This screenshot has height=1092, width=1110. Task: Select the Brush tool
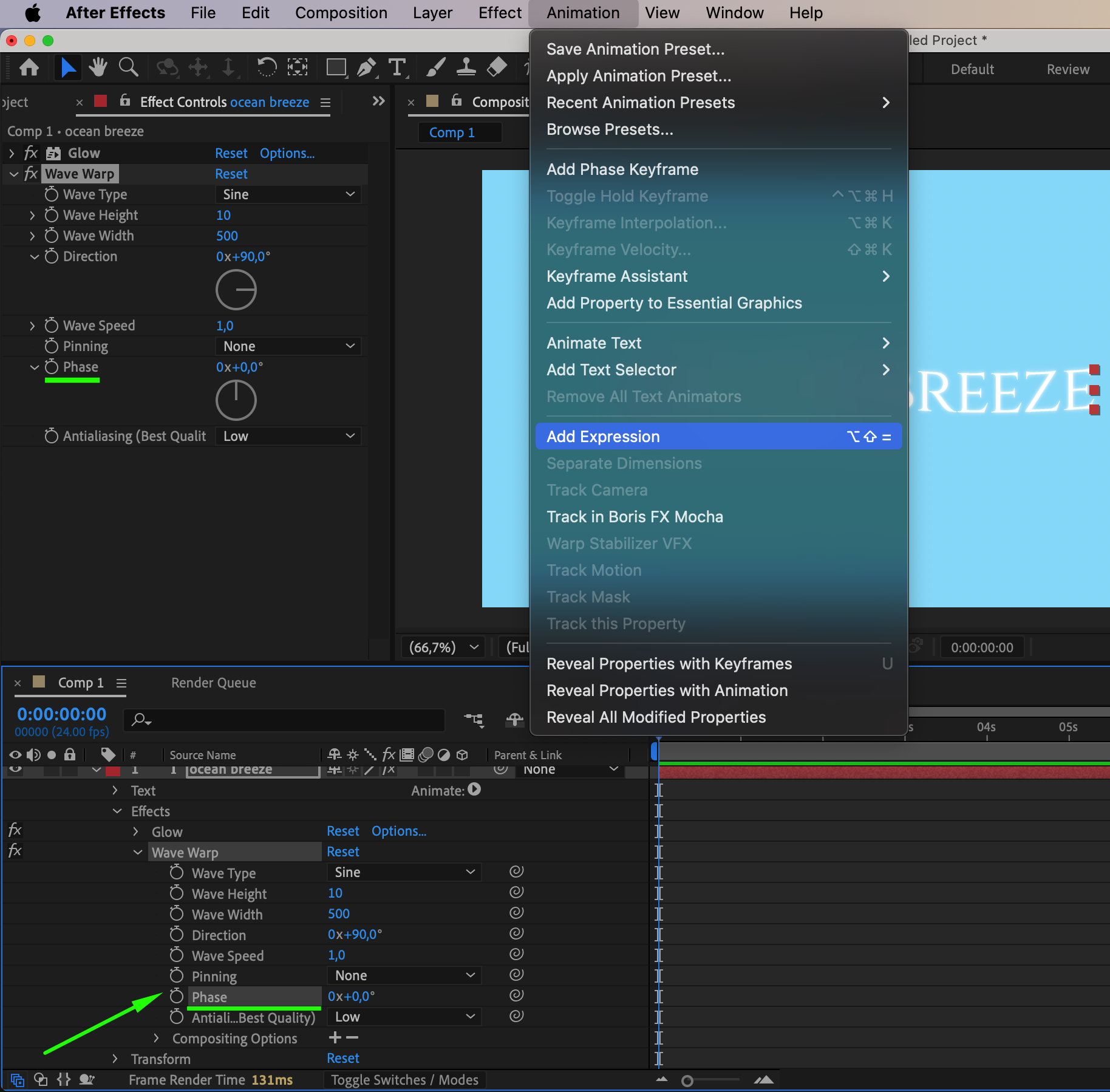(435, 67)
